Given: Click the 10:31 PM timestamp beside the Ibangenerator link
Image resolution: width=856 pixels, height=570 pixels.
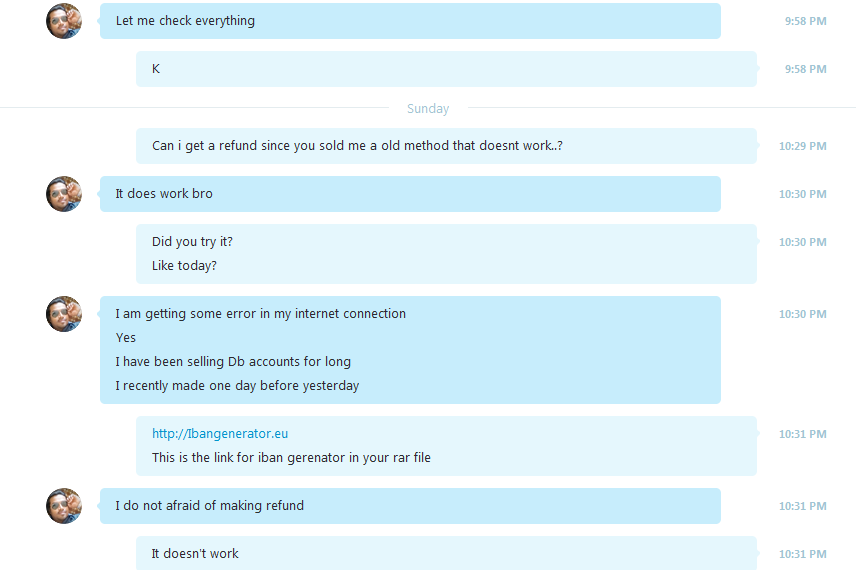Looking at the screenshot, I should point(802,435).
